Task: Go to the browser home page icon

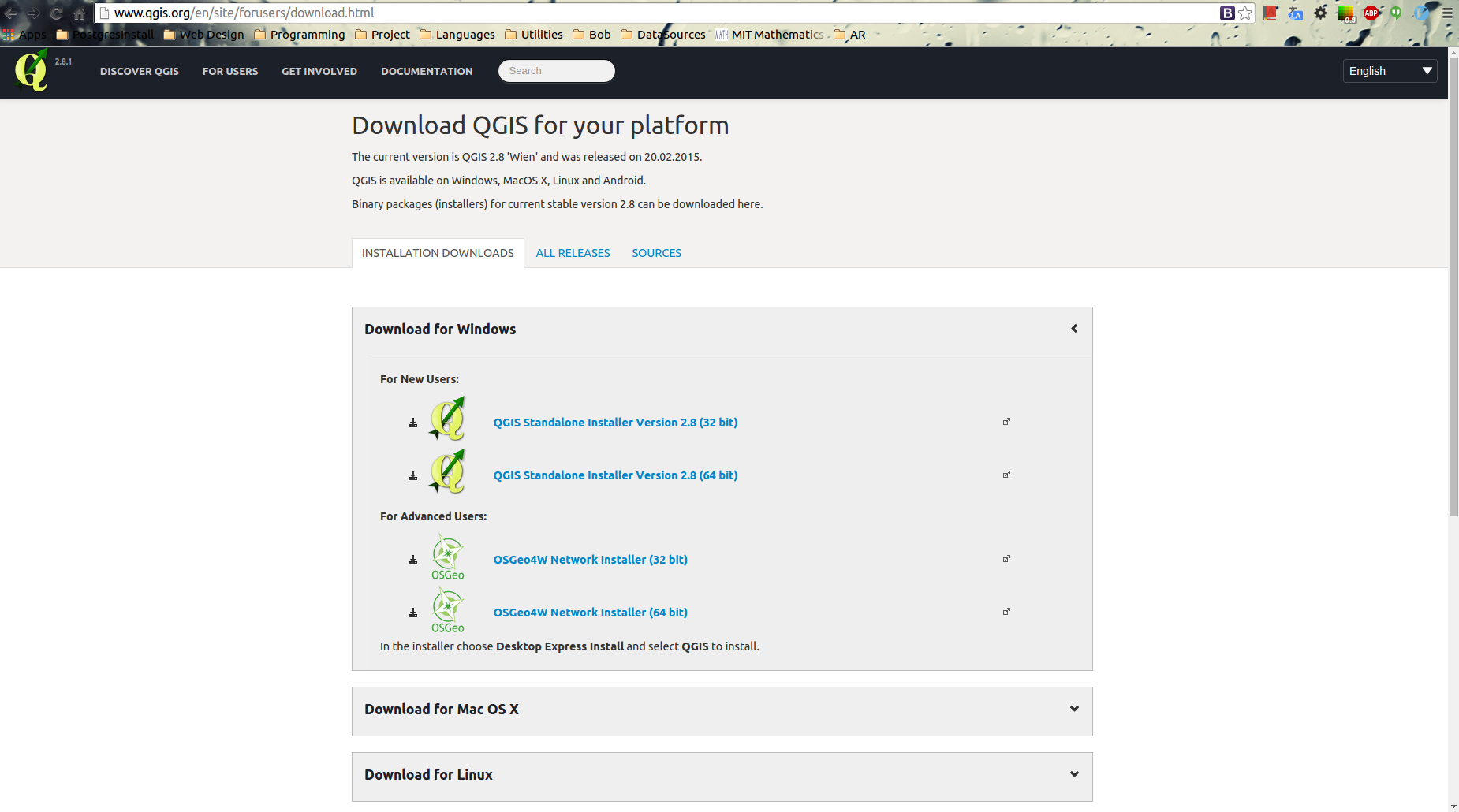Action: coord(79,13)
